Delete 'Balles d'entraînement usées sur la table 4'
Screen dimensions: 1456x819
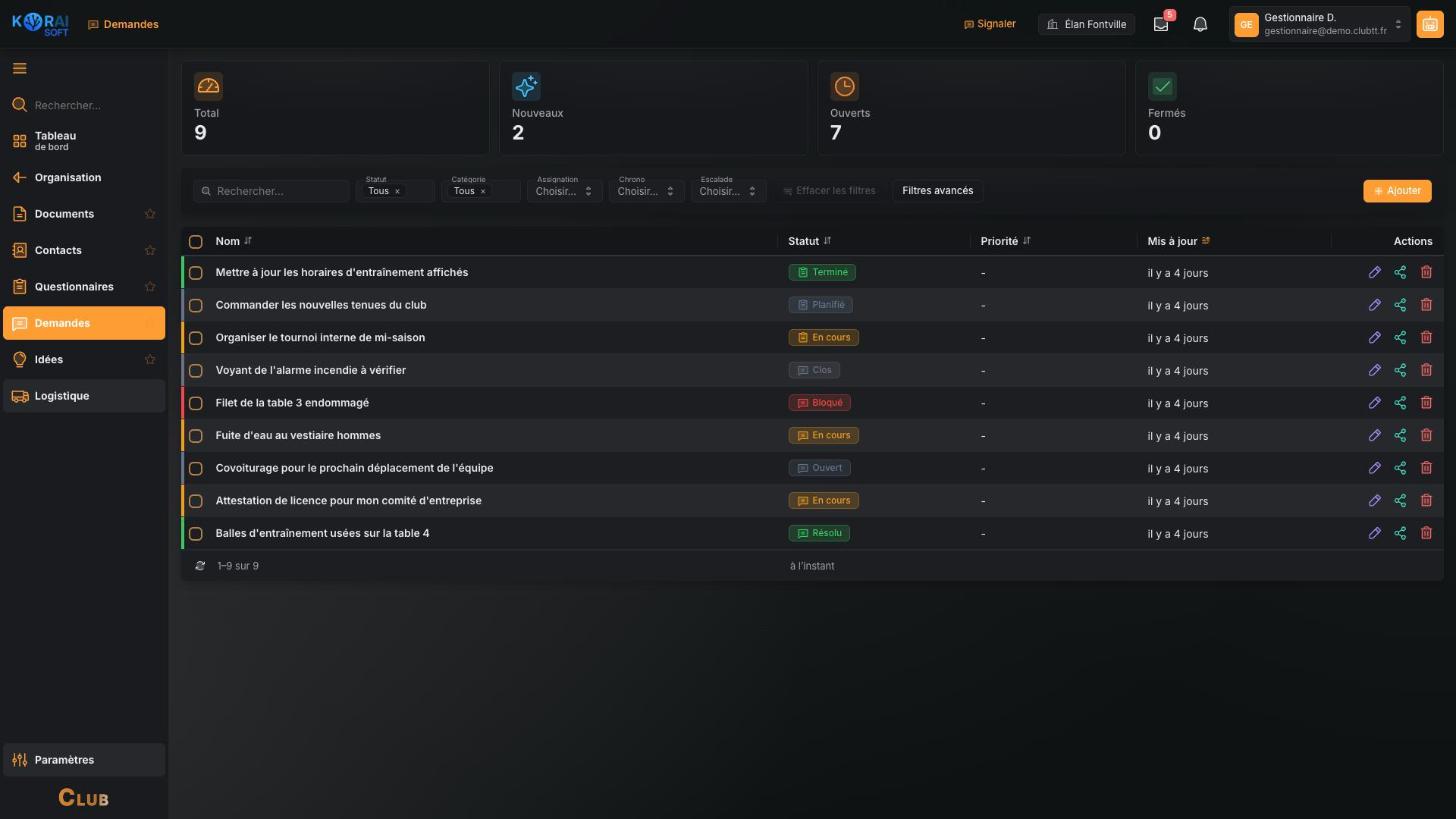1426,533
